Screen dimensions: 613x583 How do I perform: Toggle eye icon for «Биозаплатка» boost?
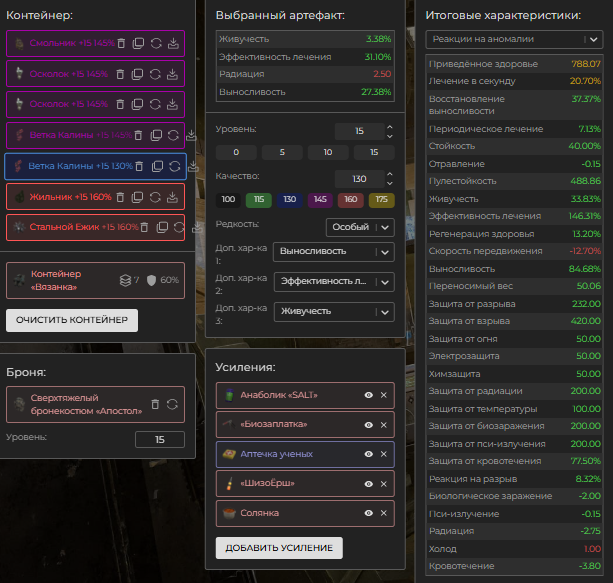click(368, 425)
